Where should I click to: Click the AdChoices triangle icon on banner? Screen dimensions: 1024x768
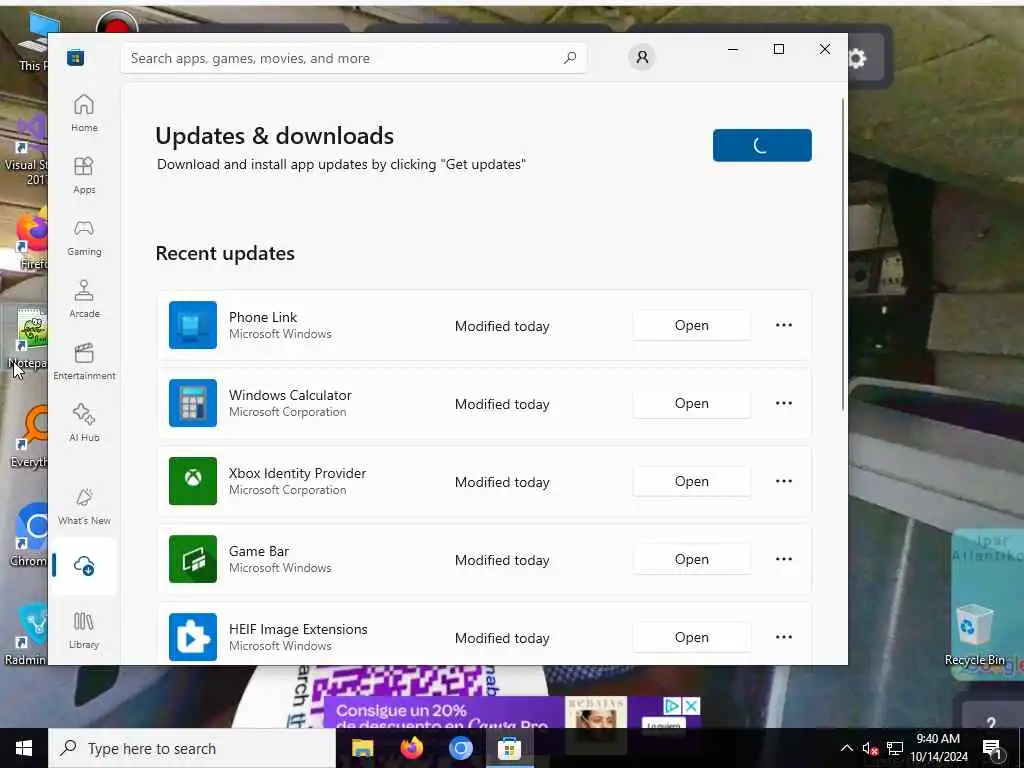[x=672, y=705]
